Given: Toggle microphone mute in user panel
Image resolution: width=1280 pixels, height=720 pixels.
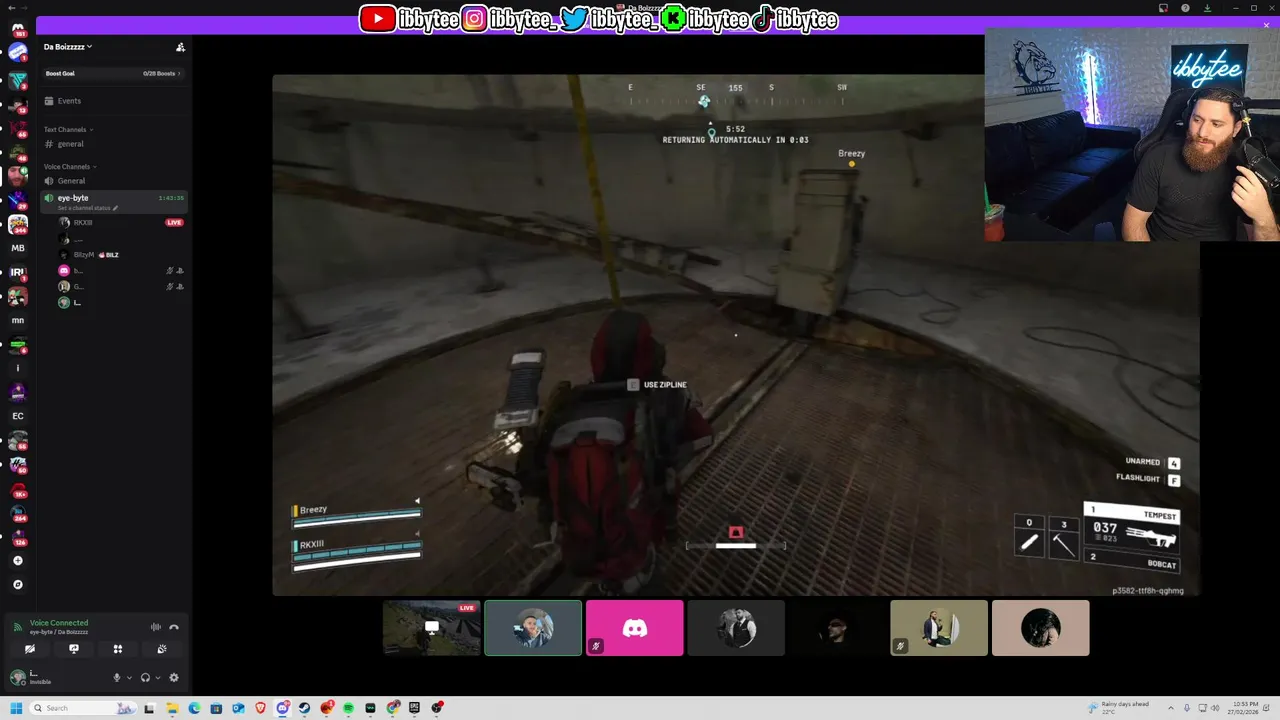Looking at the screenshot, I should pos(117,678).
